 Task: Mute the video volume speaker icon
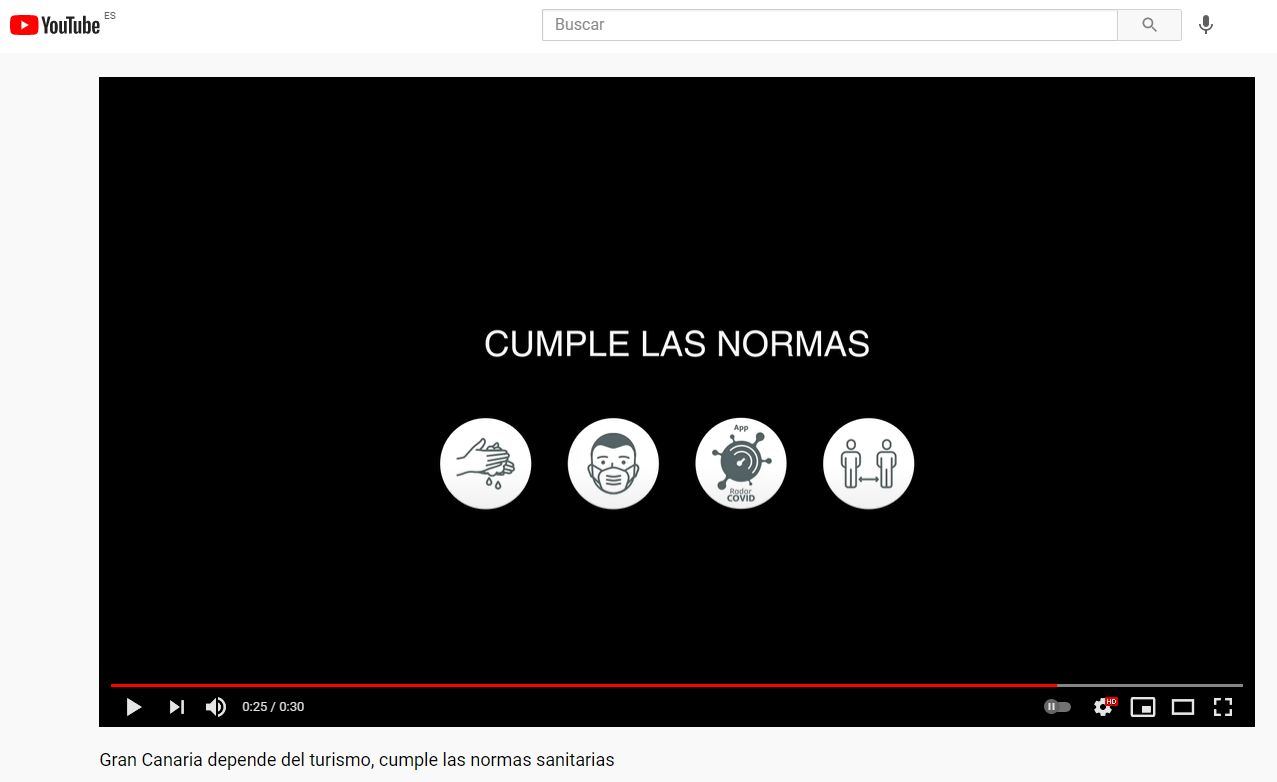216,707
